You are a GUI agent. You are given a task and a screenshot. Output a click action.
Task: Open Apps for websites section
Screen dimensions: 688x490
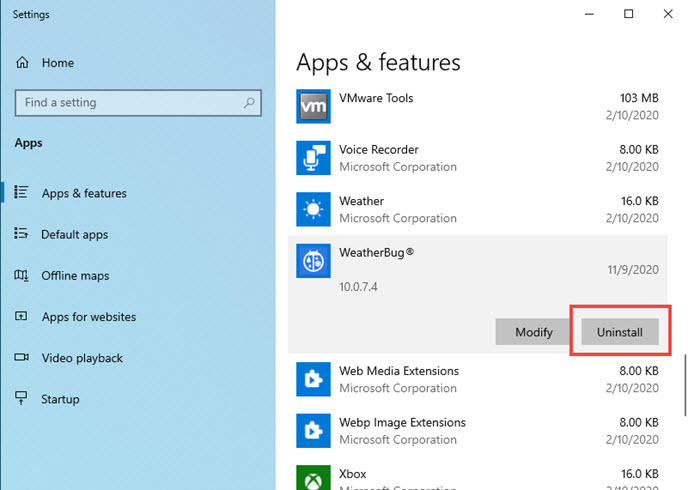[89, 317]
